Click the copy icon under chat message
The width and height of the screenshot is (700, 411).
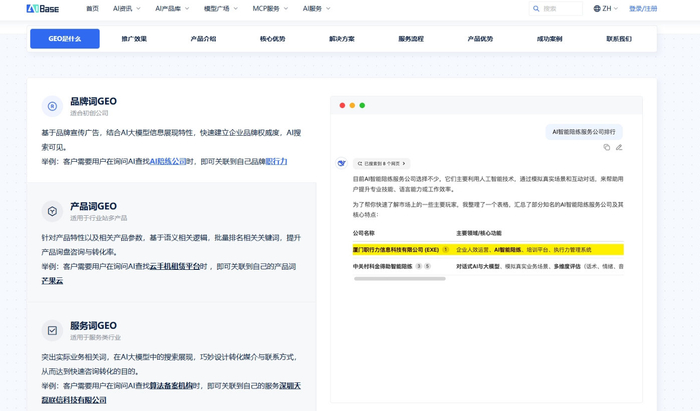(x=606, y=147)
